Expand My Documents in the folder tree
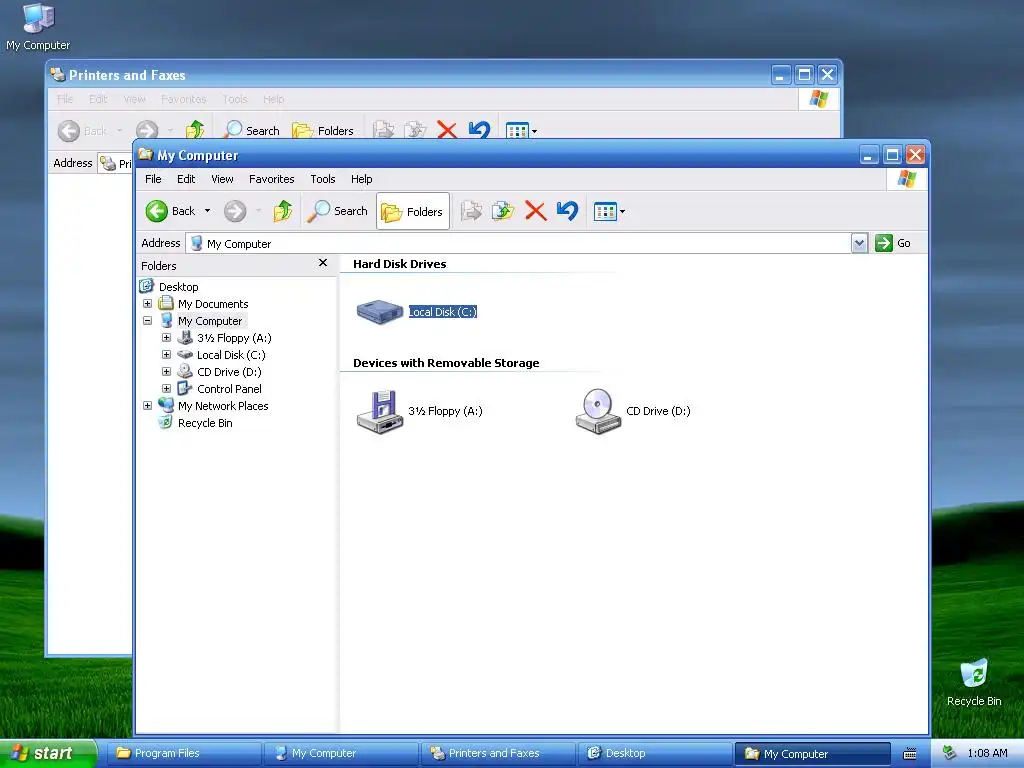The width and height of the screenshot is (1024, 768). click(x=148, y=304)
